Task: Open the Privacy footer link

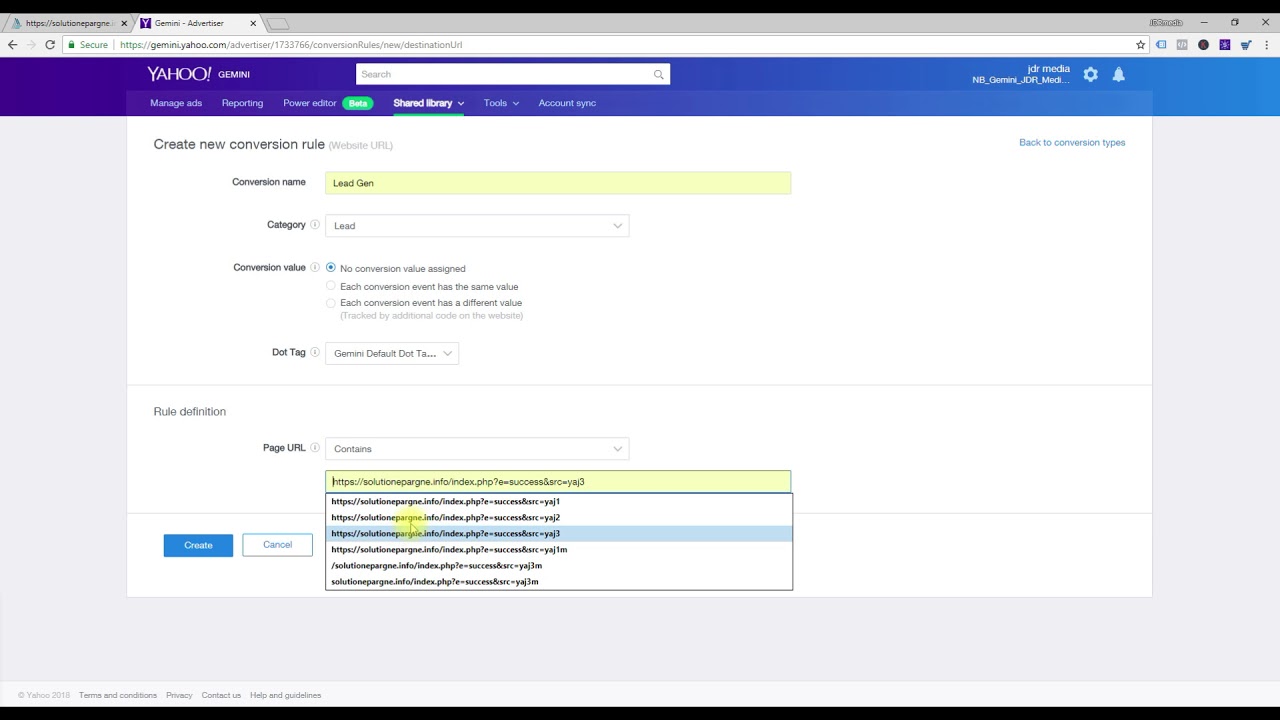Action: (x=179, y=695)
